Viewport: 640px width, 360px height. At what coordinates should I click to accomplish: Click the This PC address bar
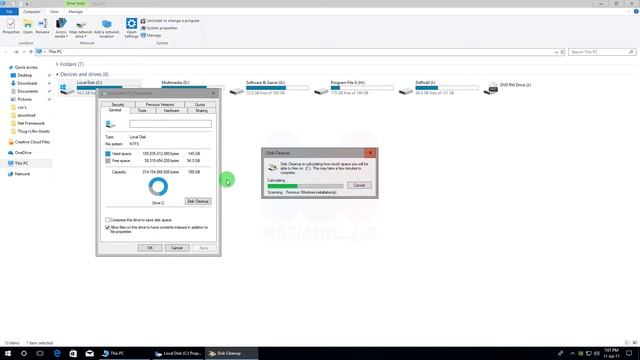click(x=300, y=52)
